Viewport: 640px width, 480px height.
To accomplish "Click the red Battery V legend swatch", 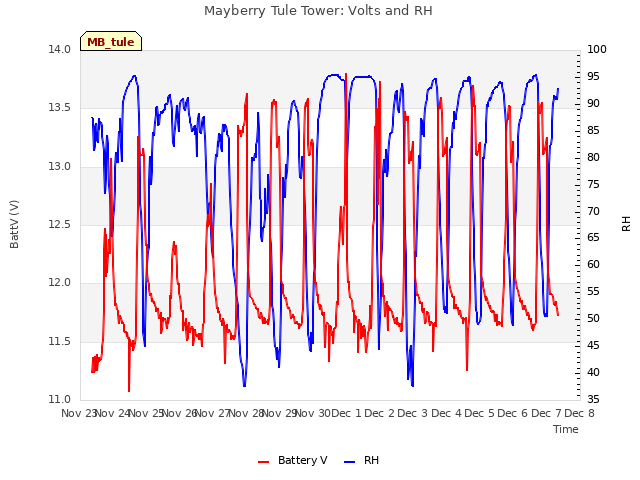I will point(264,462).
